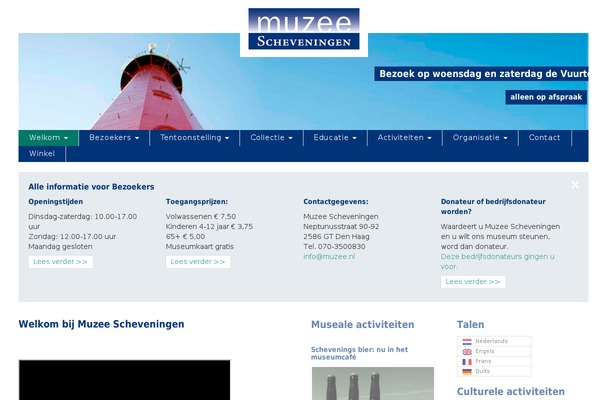Click 'Kinderen 4-12 jaar € 3,75' text
Viewport: 600px width, 400px height.
tap(209, 227)
